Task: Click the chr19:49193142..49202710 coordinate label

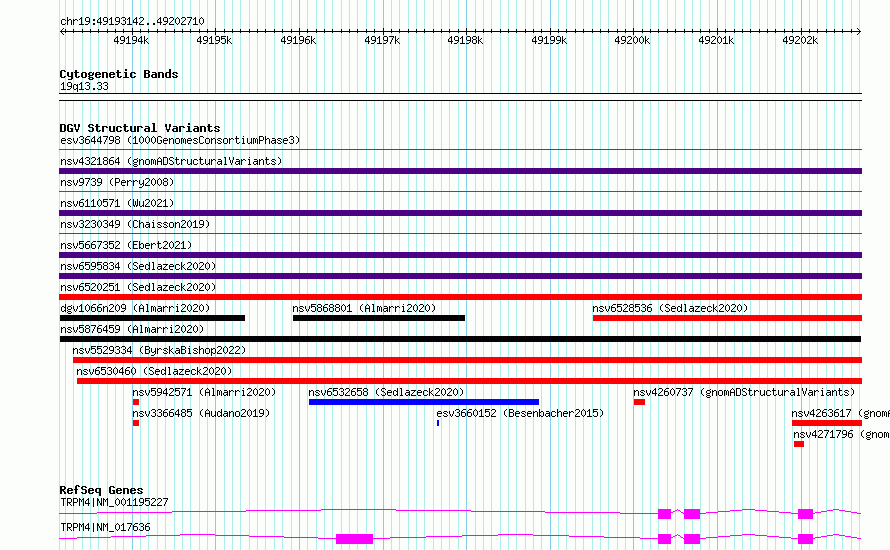Action: pyautogui.click(x=132, y=21)
